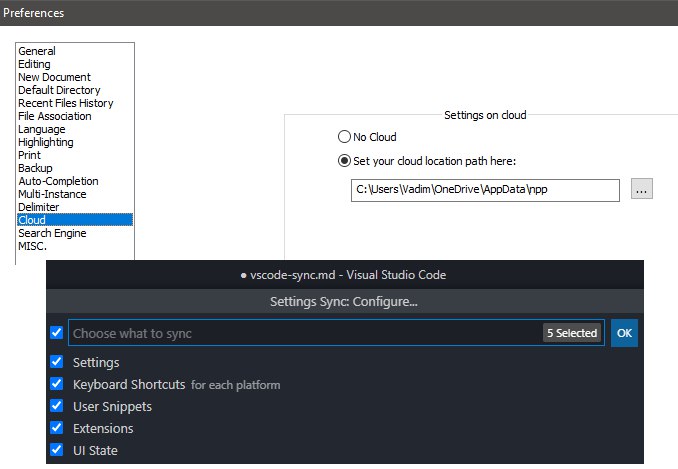Toggle the UI State checkbox
This screenshot has height=469, width=678.
pyautogui.click(x=57, y=450)
